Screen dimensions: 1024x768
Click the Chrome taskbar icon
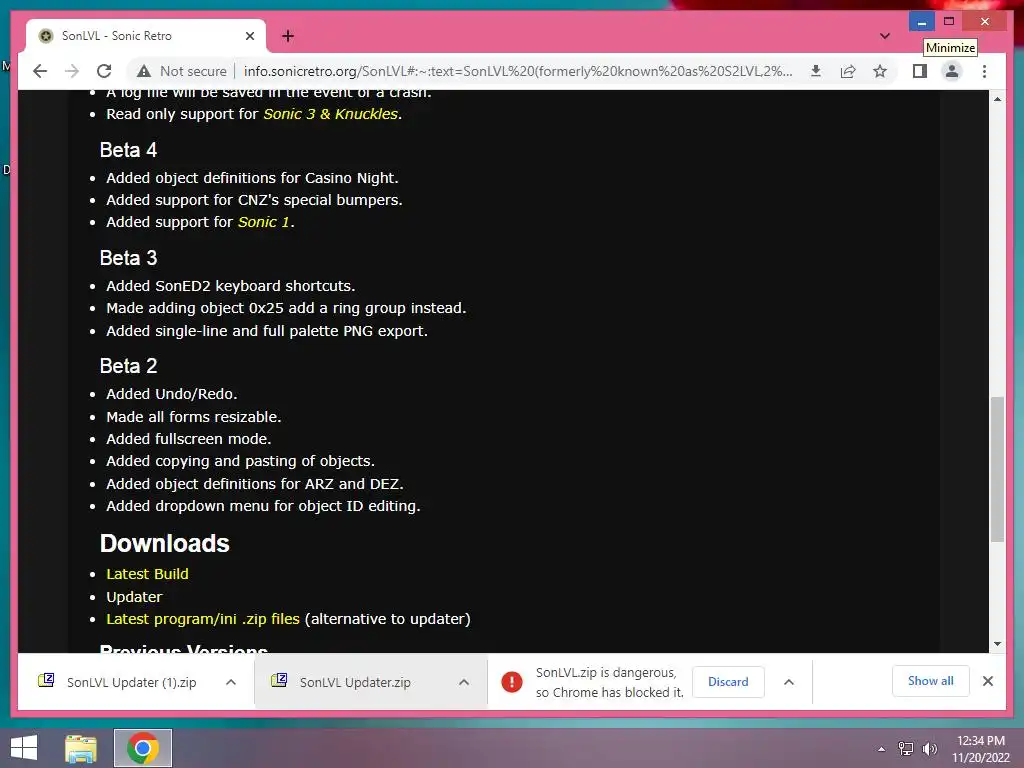tap(143, 748)
